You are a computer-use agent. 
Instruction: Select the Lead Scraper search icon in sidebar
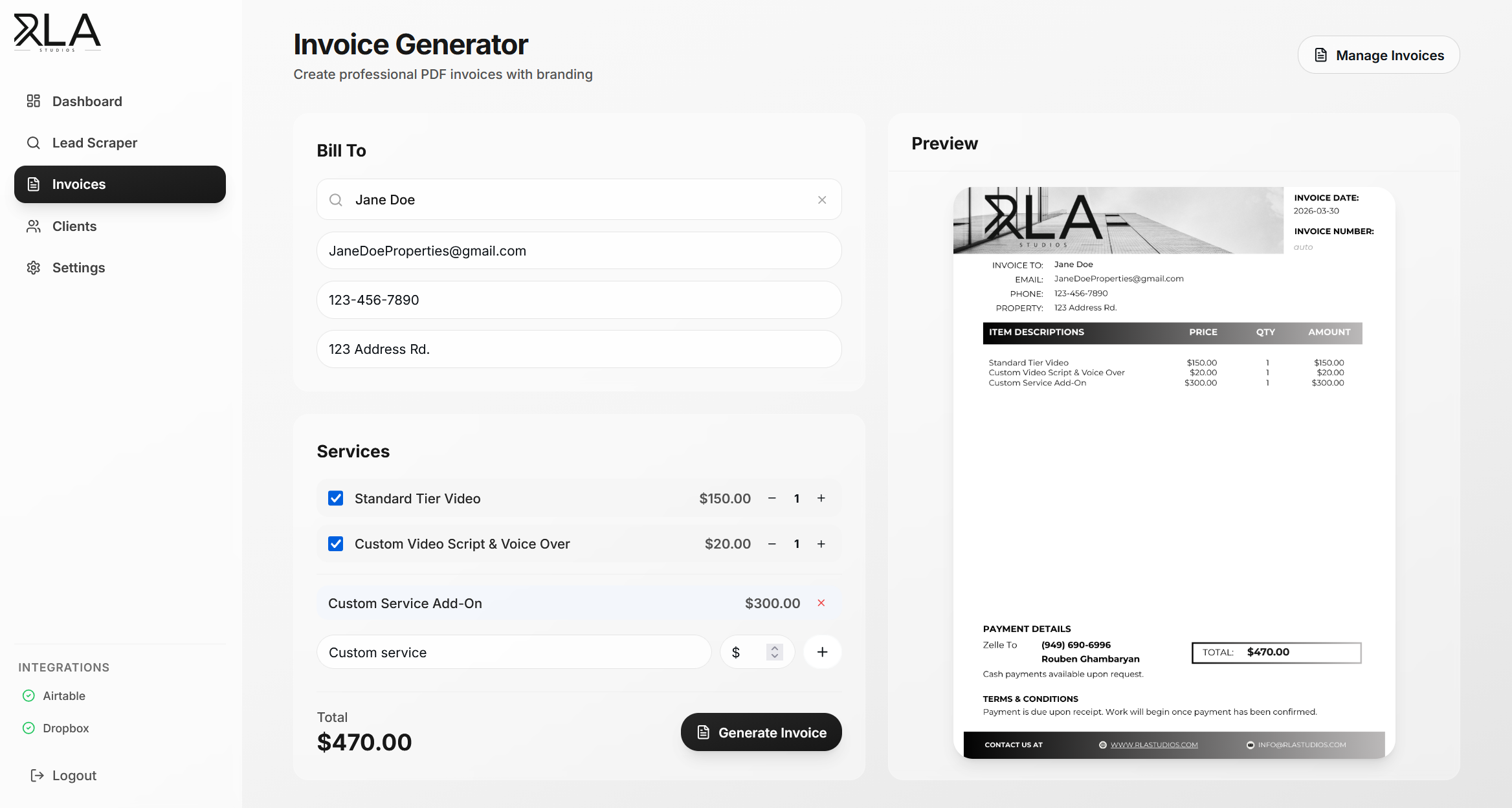pyautogui.click(x=34, y=142)
